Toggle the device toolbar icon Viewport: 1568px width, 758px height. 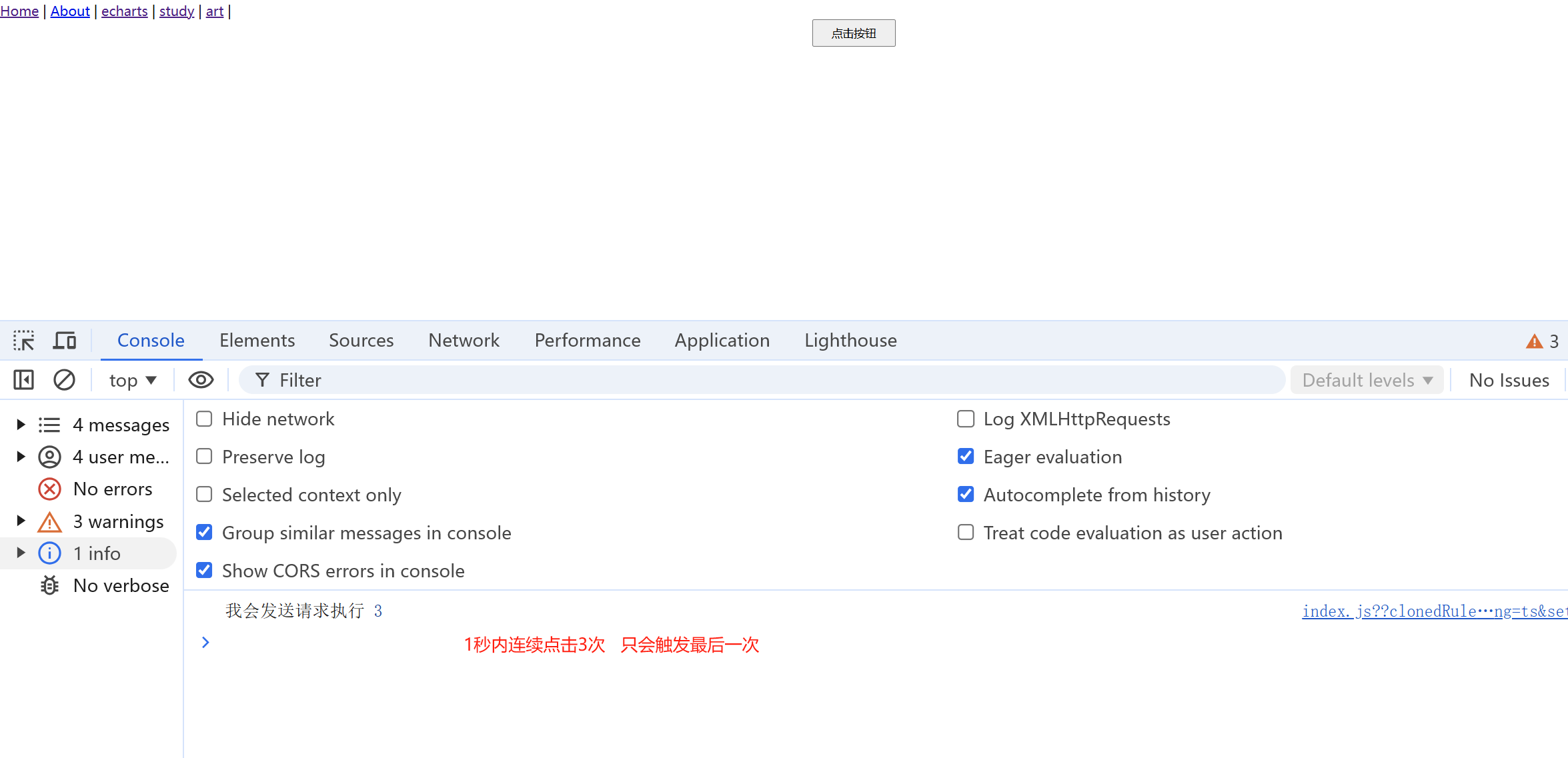(x=65, y=341)
